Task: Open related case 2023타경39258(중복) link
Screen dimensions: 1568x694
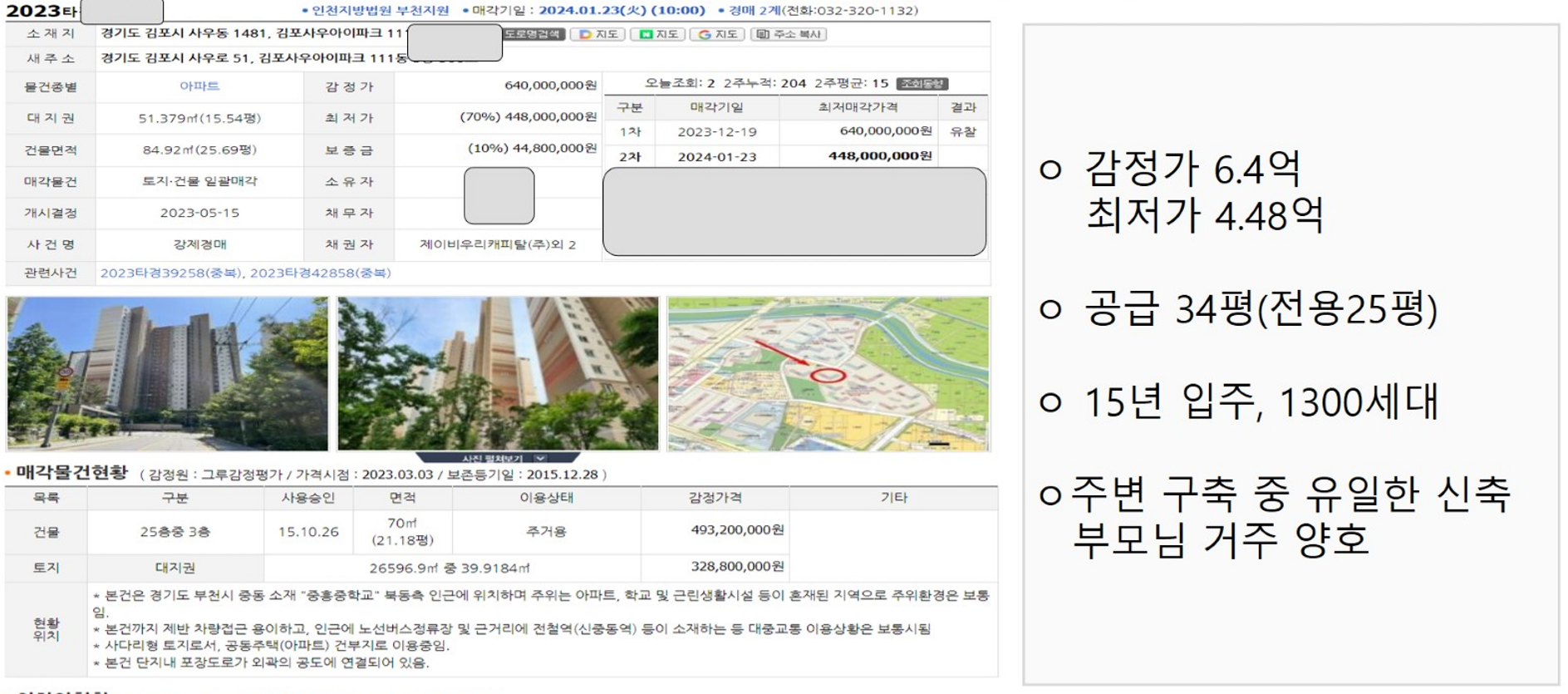Action: [172, 273]
